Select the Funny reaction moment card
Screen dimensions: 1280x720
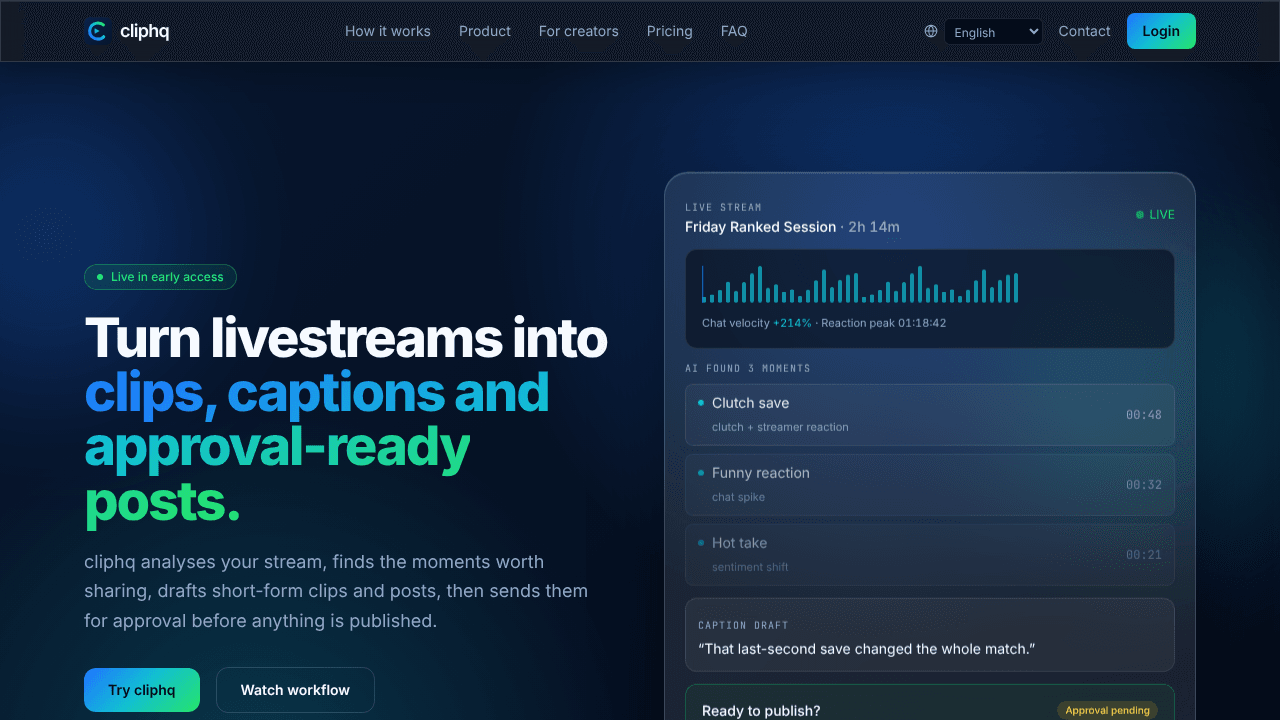(x=930, y=484)
